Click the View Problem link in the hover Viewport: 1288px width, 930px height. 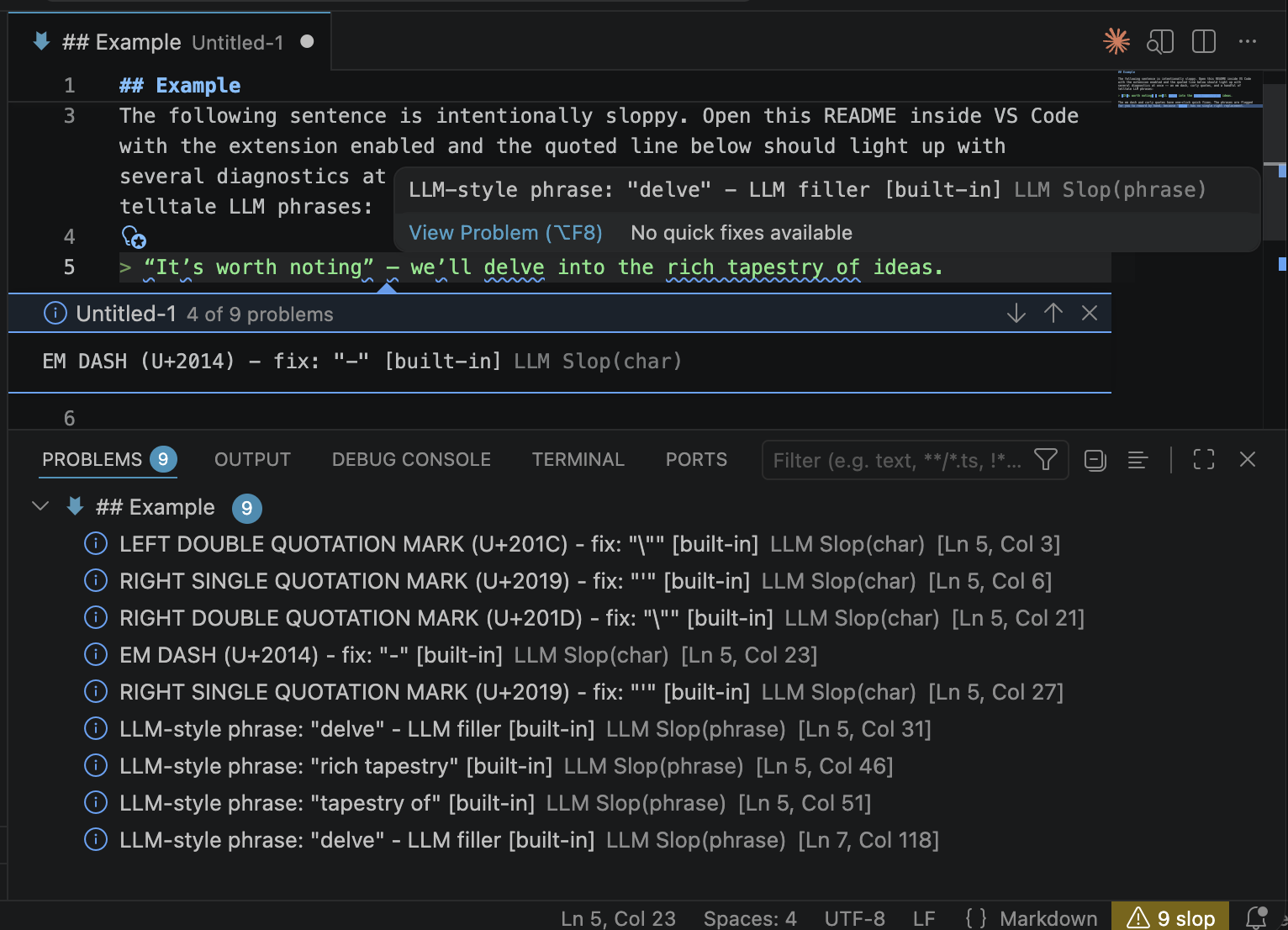pos(504,233)
